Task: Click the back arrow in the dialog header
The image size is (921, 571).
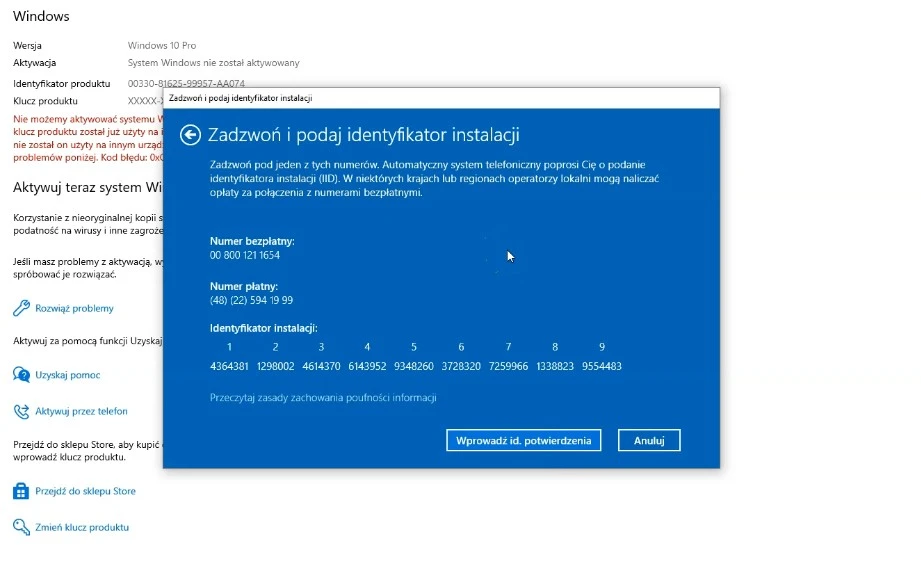Action: (190, 136)
